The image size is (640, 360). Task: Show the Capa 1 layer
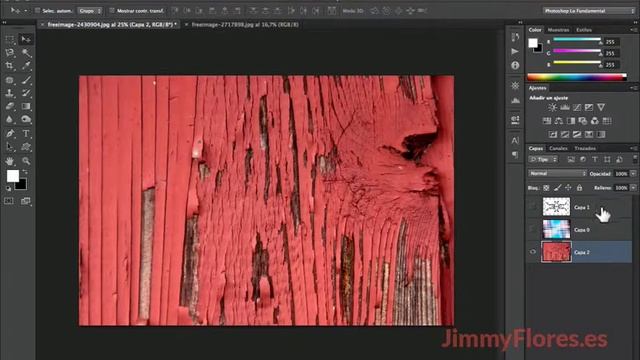533,207
